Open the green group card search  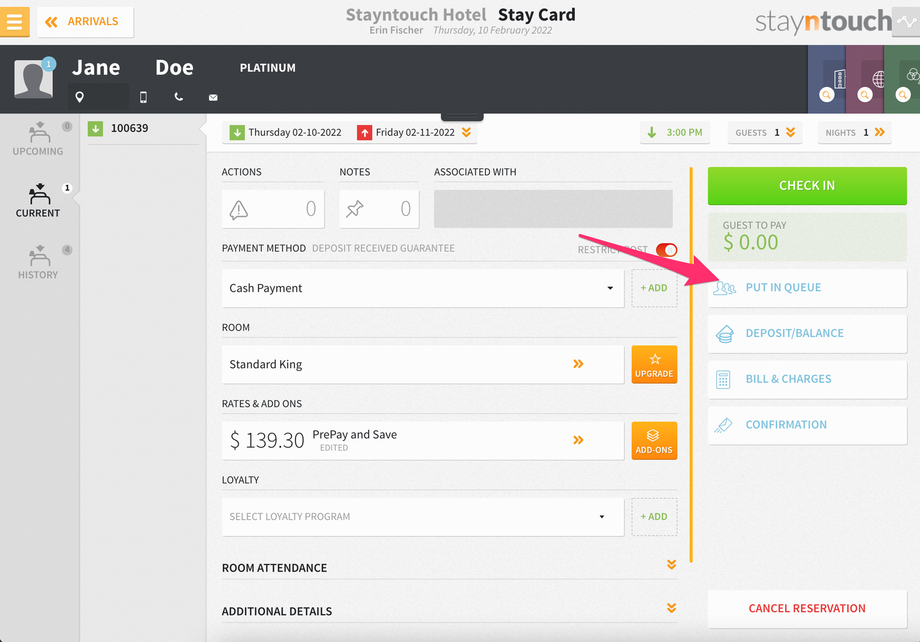click(x=903, y=94)
